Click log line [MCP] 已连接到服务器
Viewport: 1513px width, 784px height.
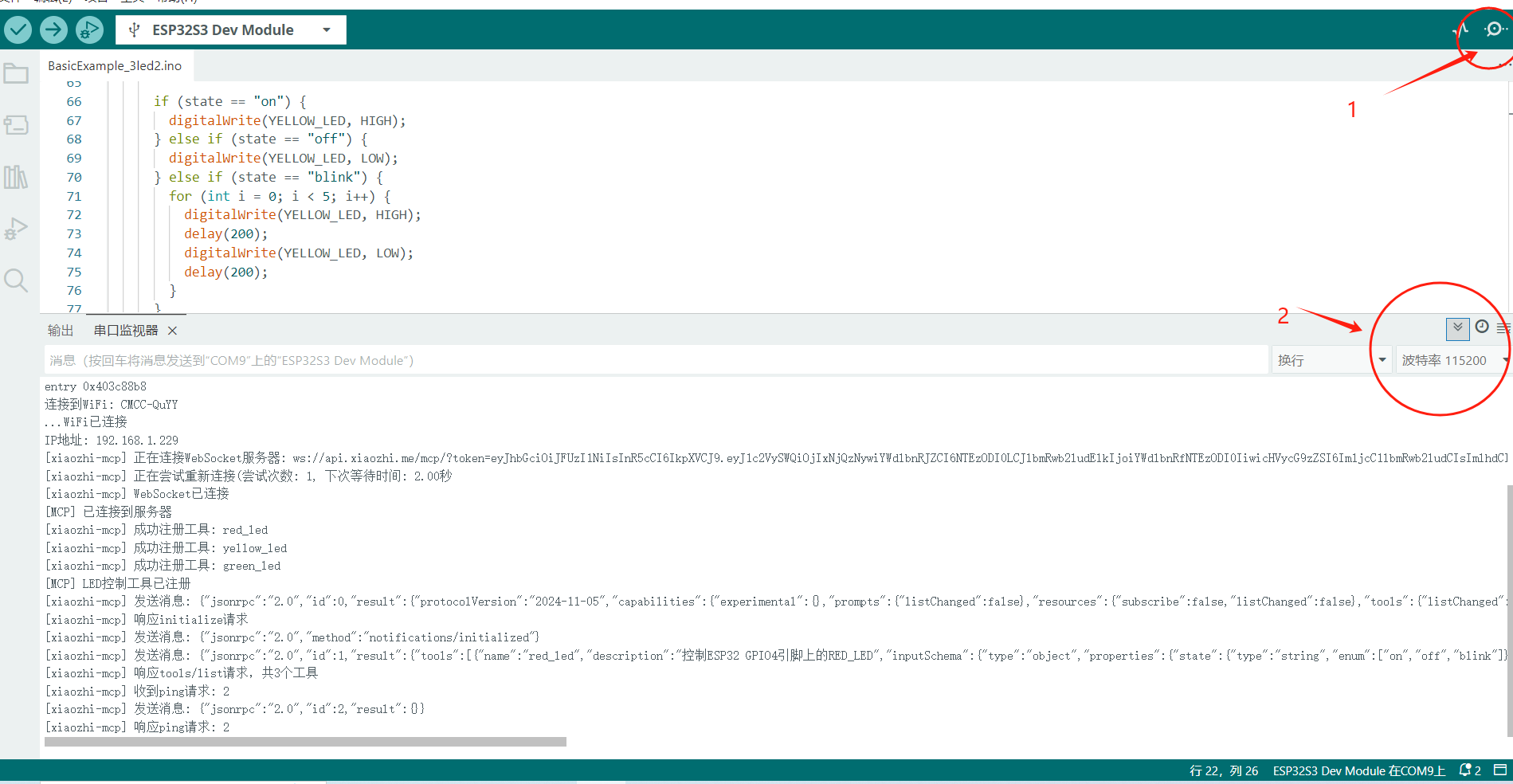point(108,512)
